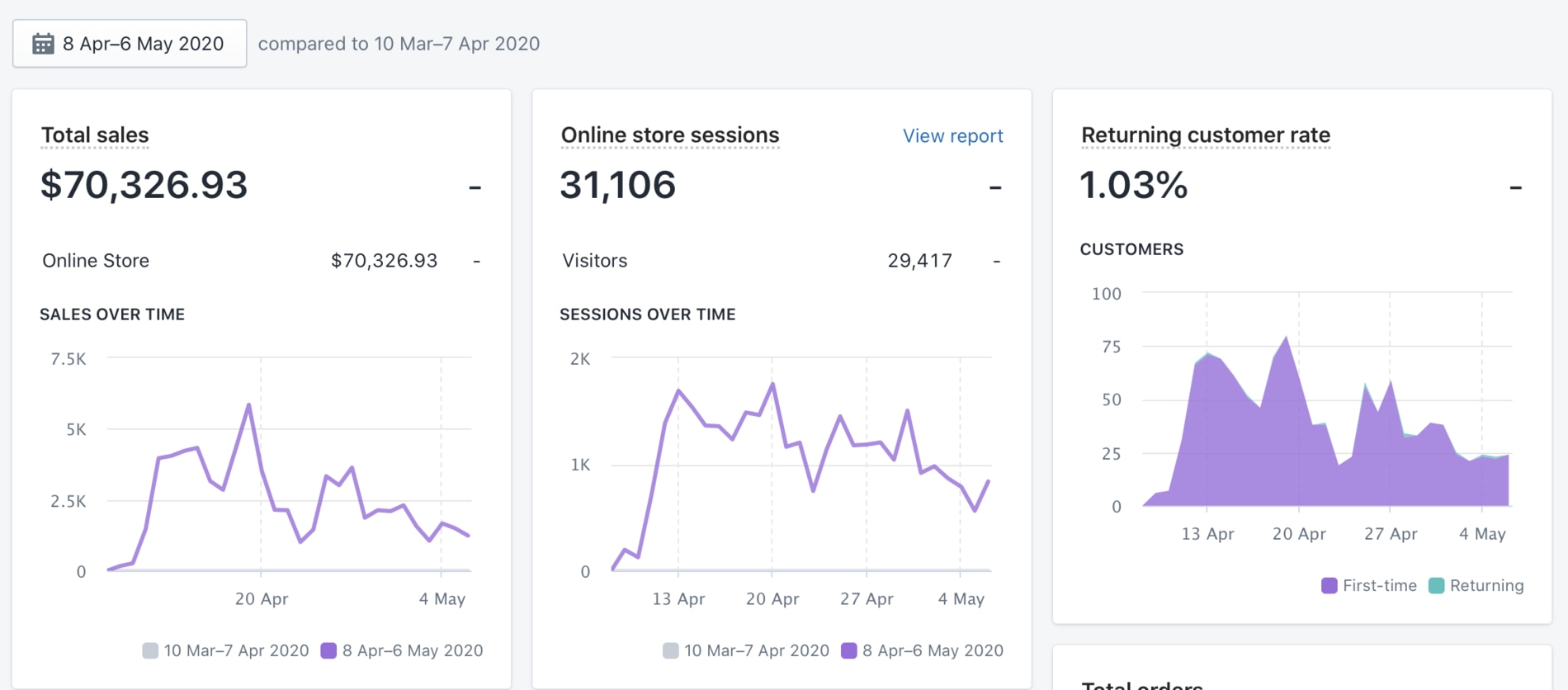1568x690 pixels.
Task: Click the Returning legend label
Action: click(x=1486, y=585)
